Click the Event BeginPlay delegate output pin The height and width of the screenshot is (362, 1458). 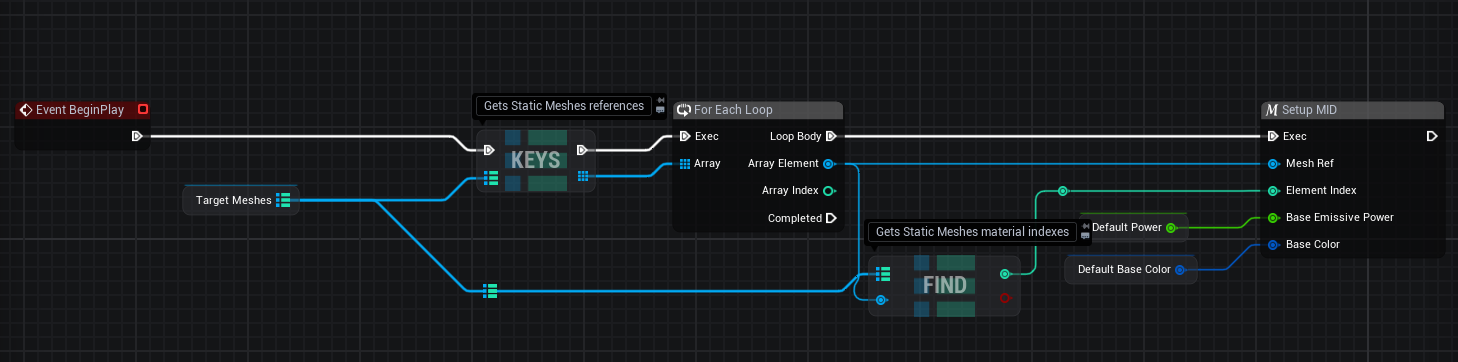(x=143, y=109)
